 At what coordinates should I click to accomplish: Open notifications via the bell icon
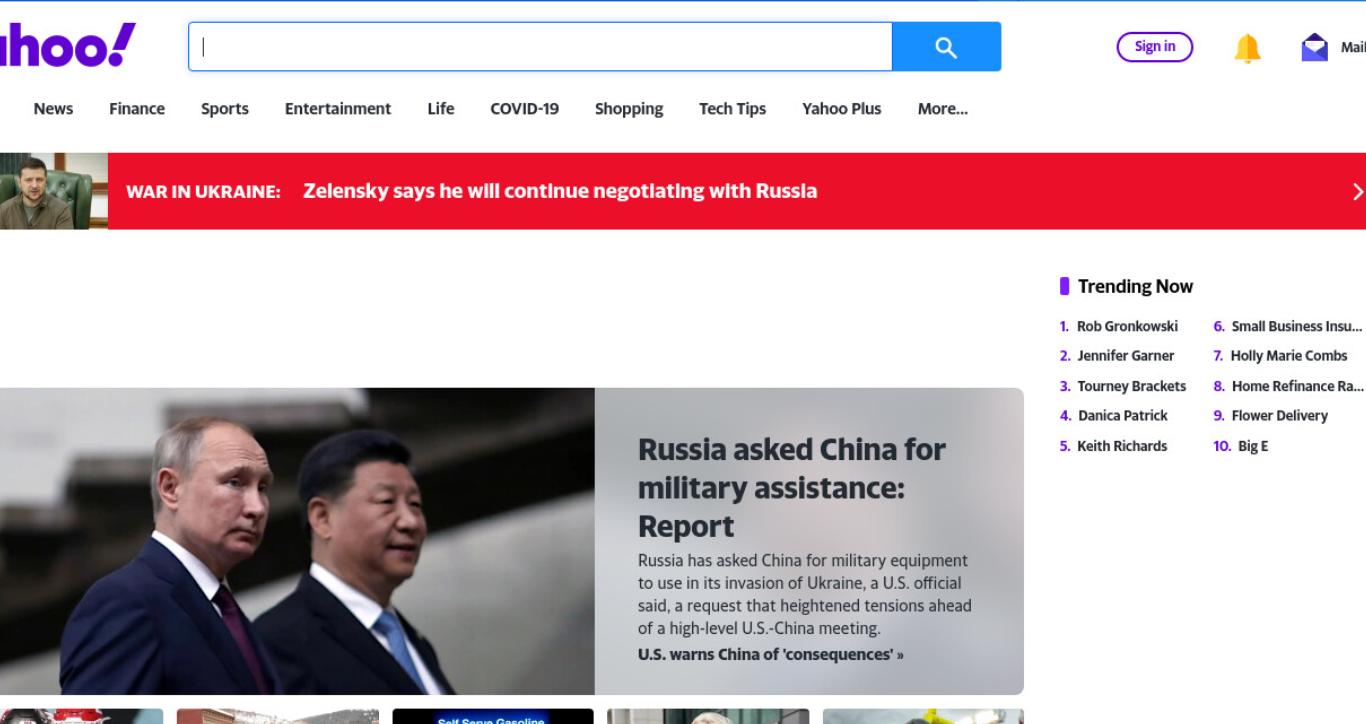[1247, 47]
